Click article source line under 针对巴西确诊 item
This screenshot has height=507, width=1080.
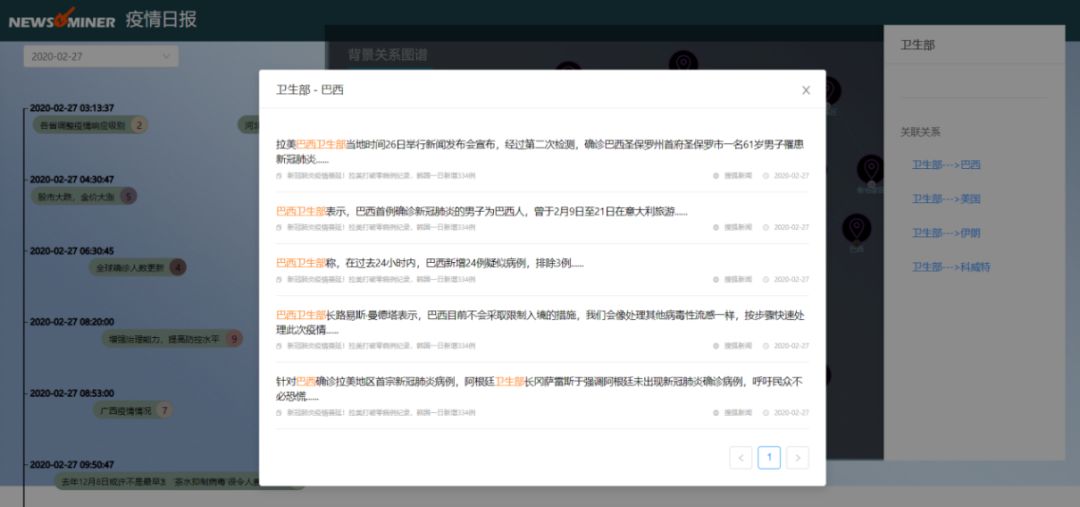[x=376, y=413]
